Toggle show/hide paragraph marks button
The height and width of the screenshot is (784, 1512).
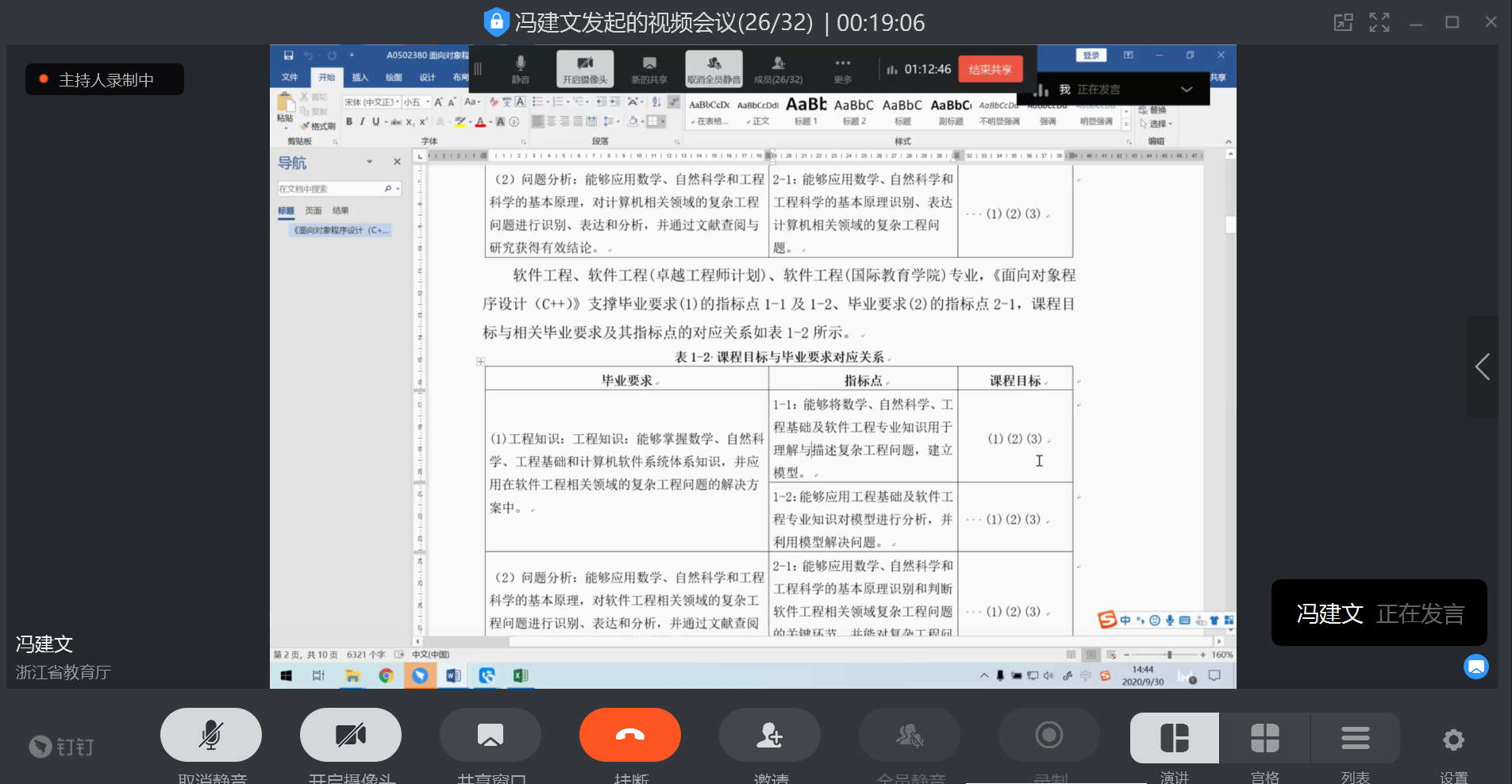click(674, 102)
